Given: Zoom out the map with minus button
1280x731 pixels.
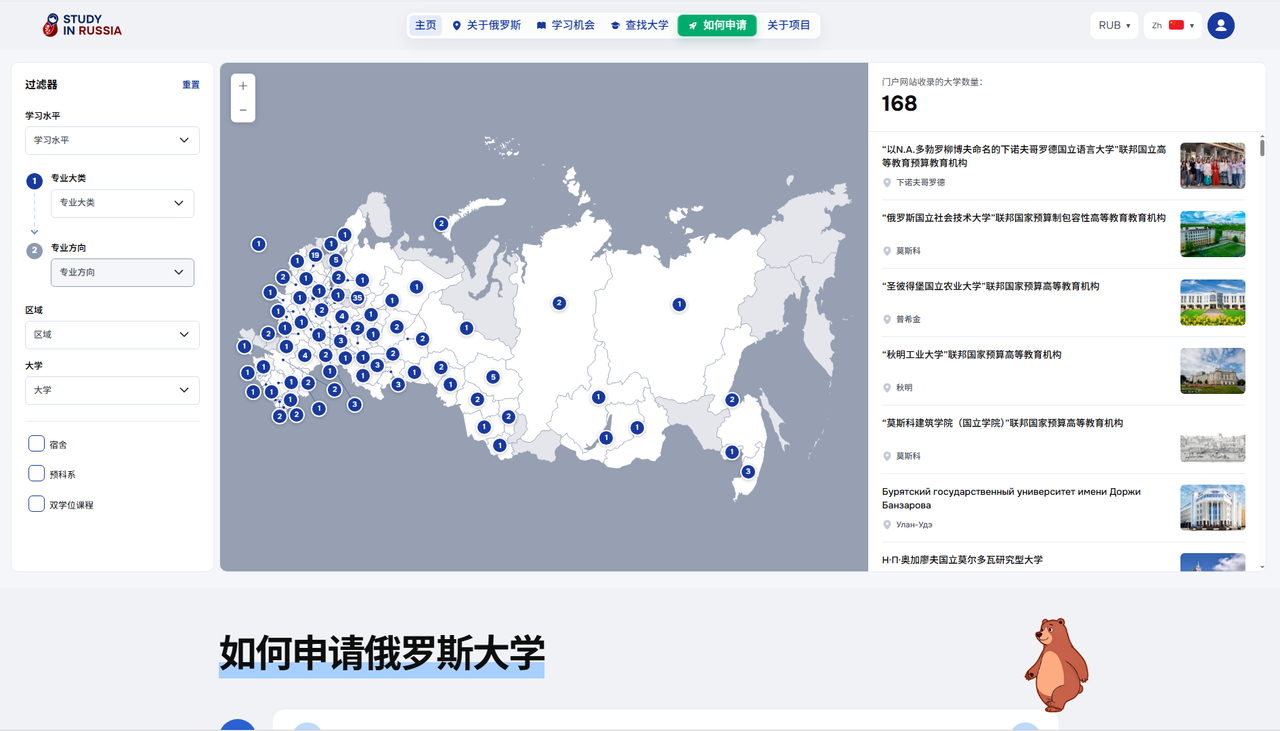Looking at the screenshot, I should coord(243,110).
